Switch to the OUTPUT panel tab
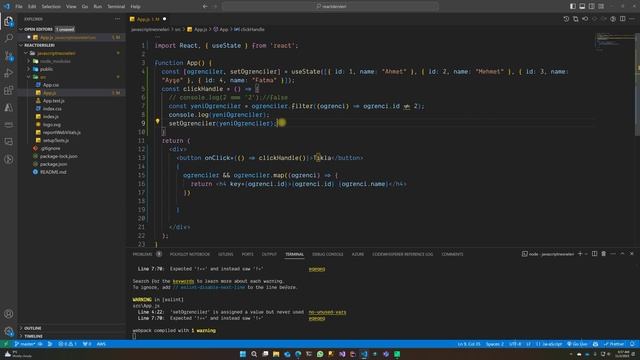Image resolution: width=640 pixels, height=360 pixels. click(269, 254)
